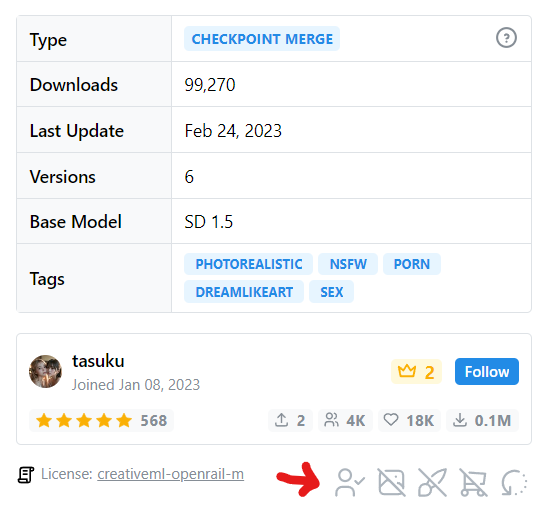Click the crown rank badge
550x518 pixels.
coord(416,372)
